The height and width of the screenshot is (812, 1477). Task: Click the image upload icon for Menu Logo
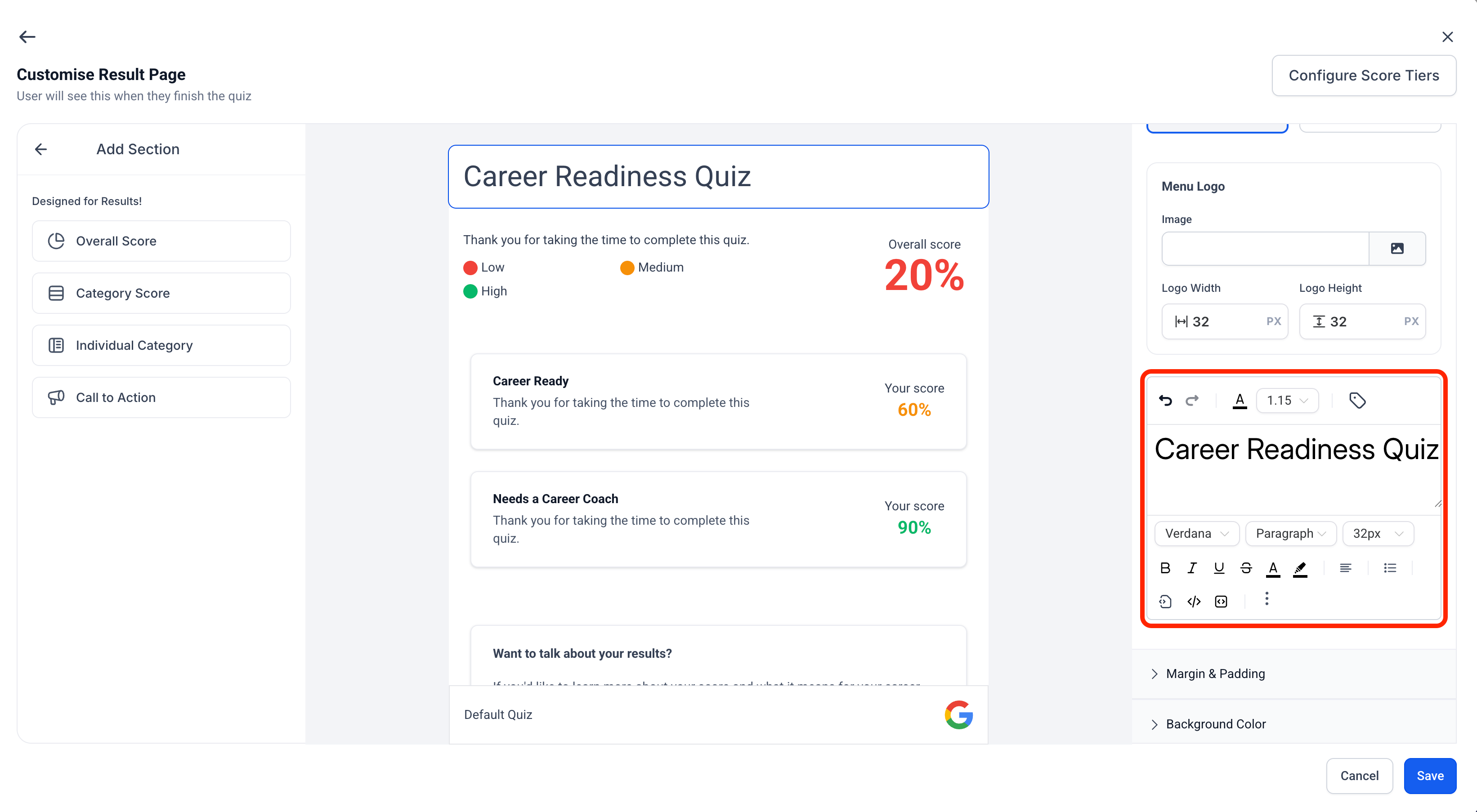(x=1398, y=248)
